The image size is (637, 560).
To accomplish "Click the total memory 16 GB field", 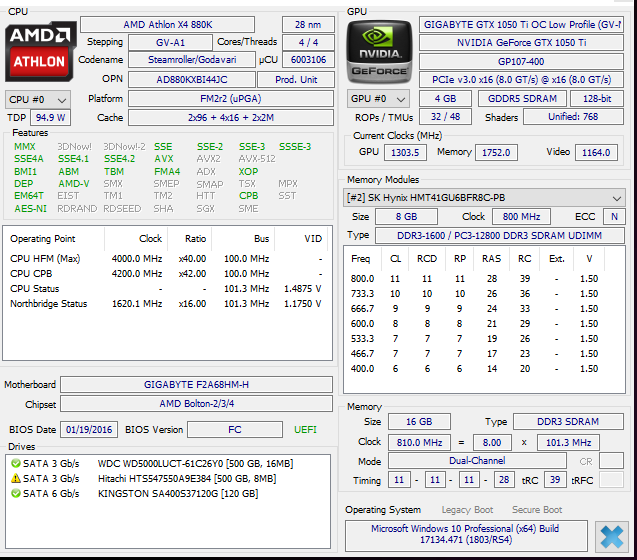I will tap(419, 422).
